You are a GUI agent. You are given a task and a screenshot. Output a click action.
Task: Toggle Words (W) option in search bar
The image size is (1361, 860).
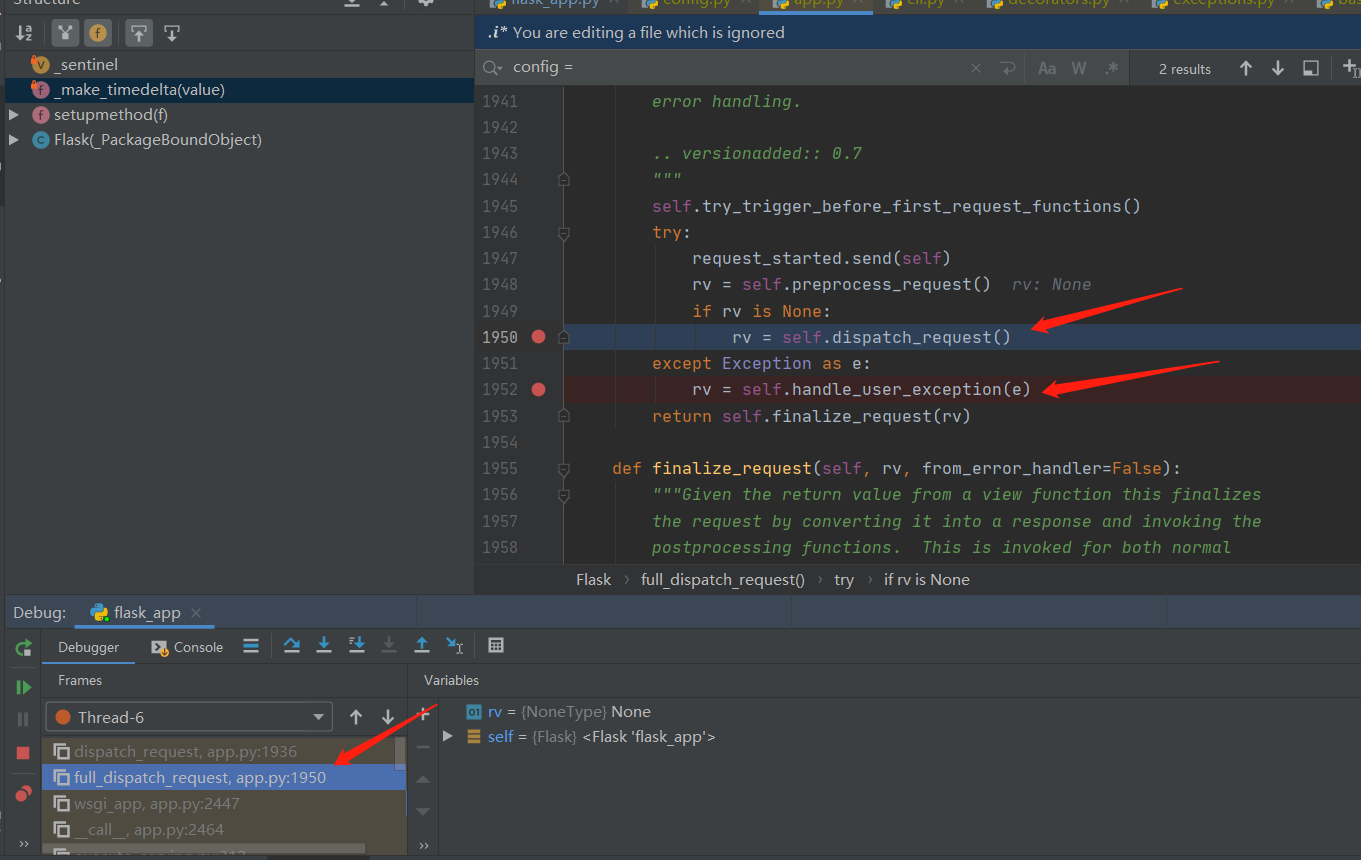tap(1079, 69)
